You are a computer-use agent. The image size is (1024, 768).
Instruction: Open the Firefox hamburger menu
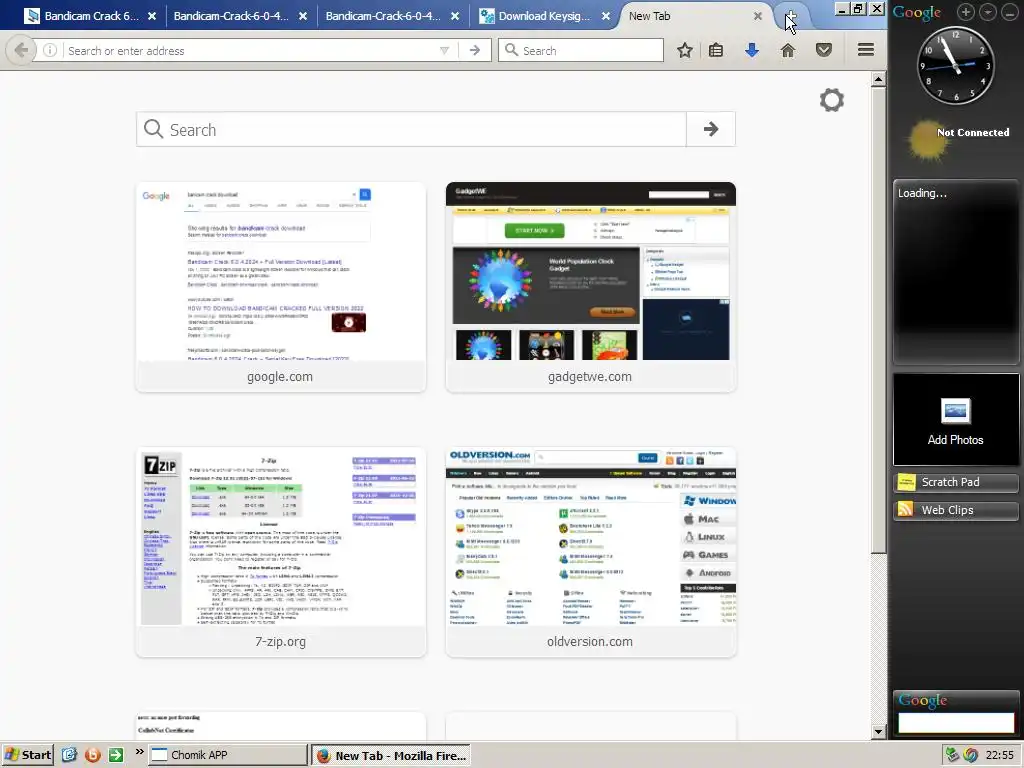tap(866, 50)
